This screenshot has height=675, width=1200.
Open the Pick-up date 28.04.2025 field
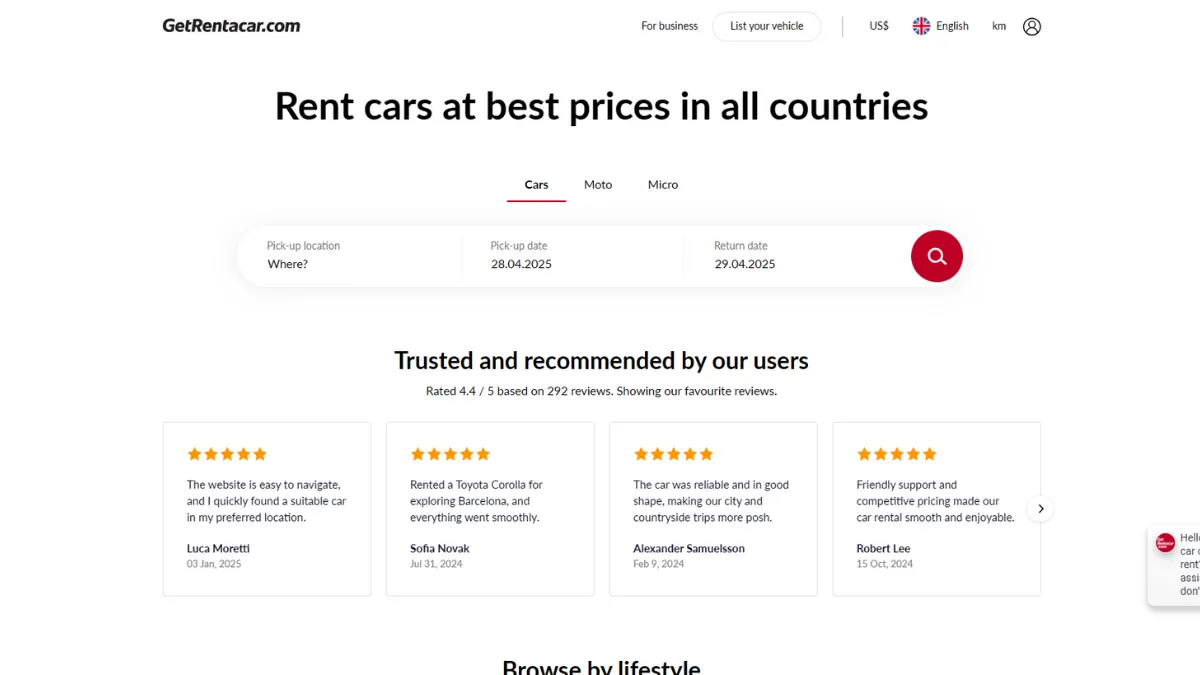coord(573,256)
